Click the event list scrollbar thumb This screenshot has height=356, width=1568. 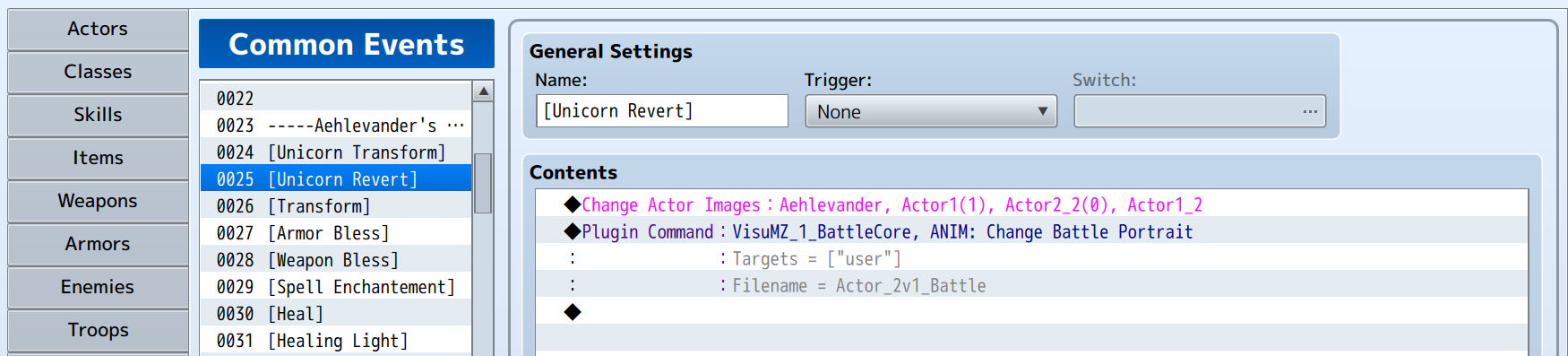pyautogui.click(x=483, y=183)
